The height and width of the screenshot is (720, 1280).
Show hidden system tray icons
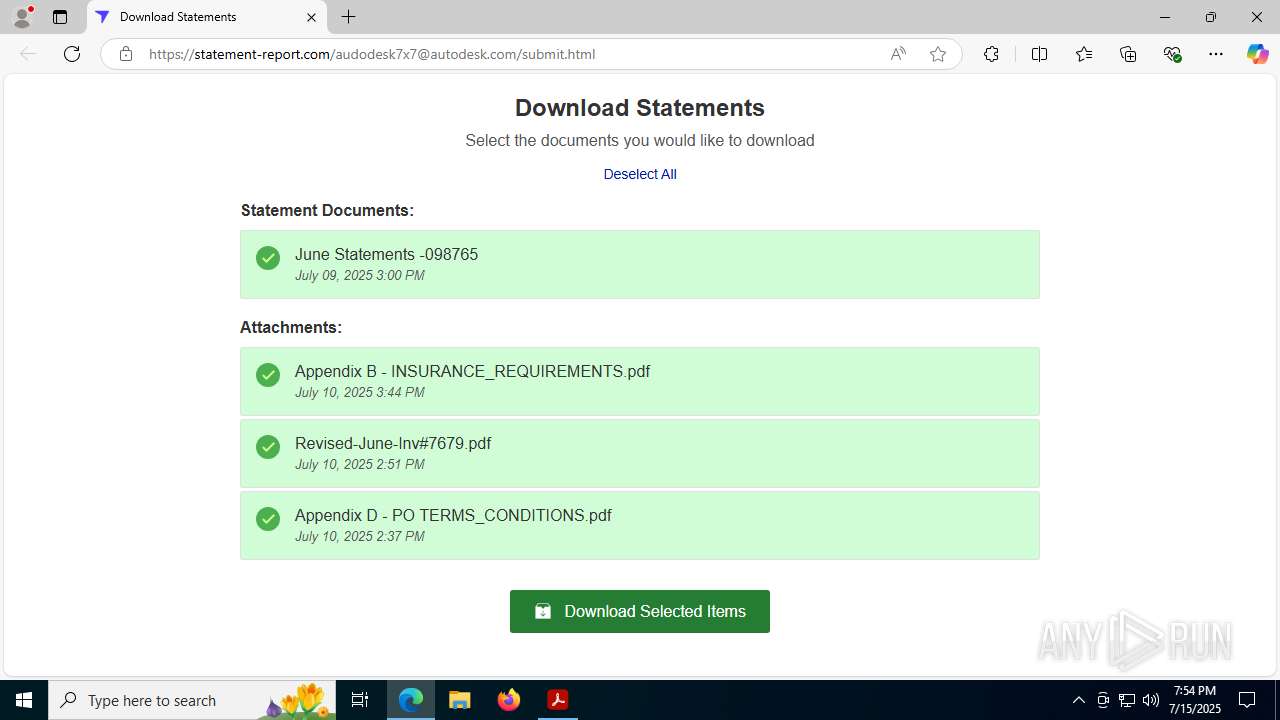coord(1078,700)
